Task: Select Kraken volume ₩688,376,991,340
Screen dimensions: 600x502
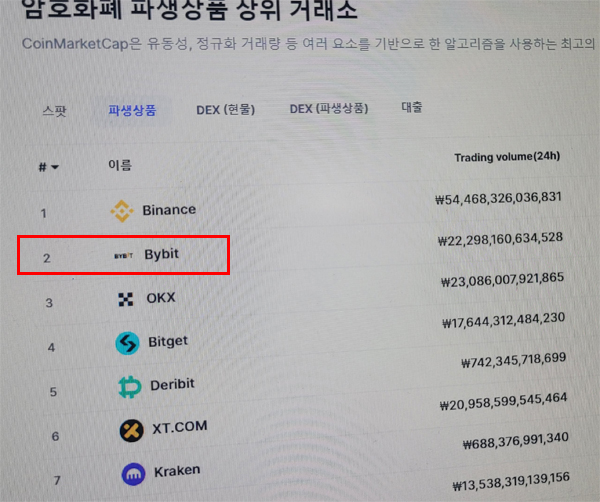Action: 515,441
